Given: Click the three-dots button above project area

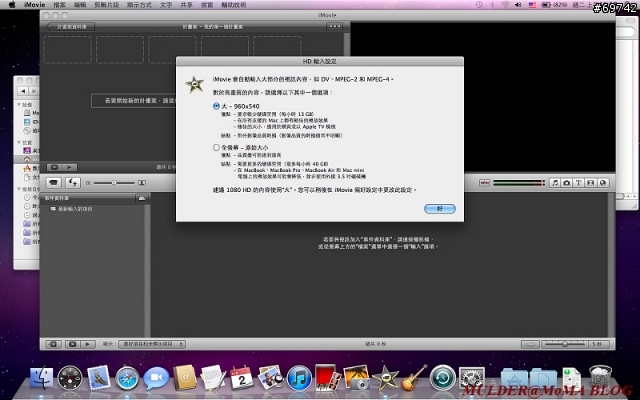Looking at the screenshot, I should coord(334,26).
